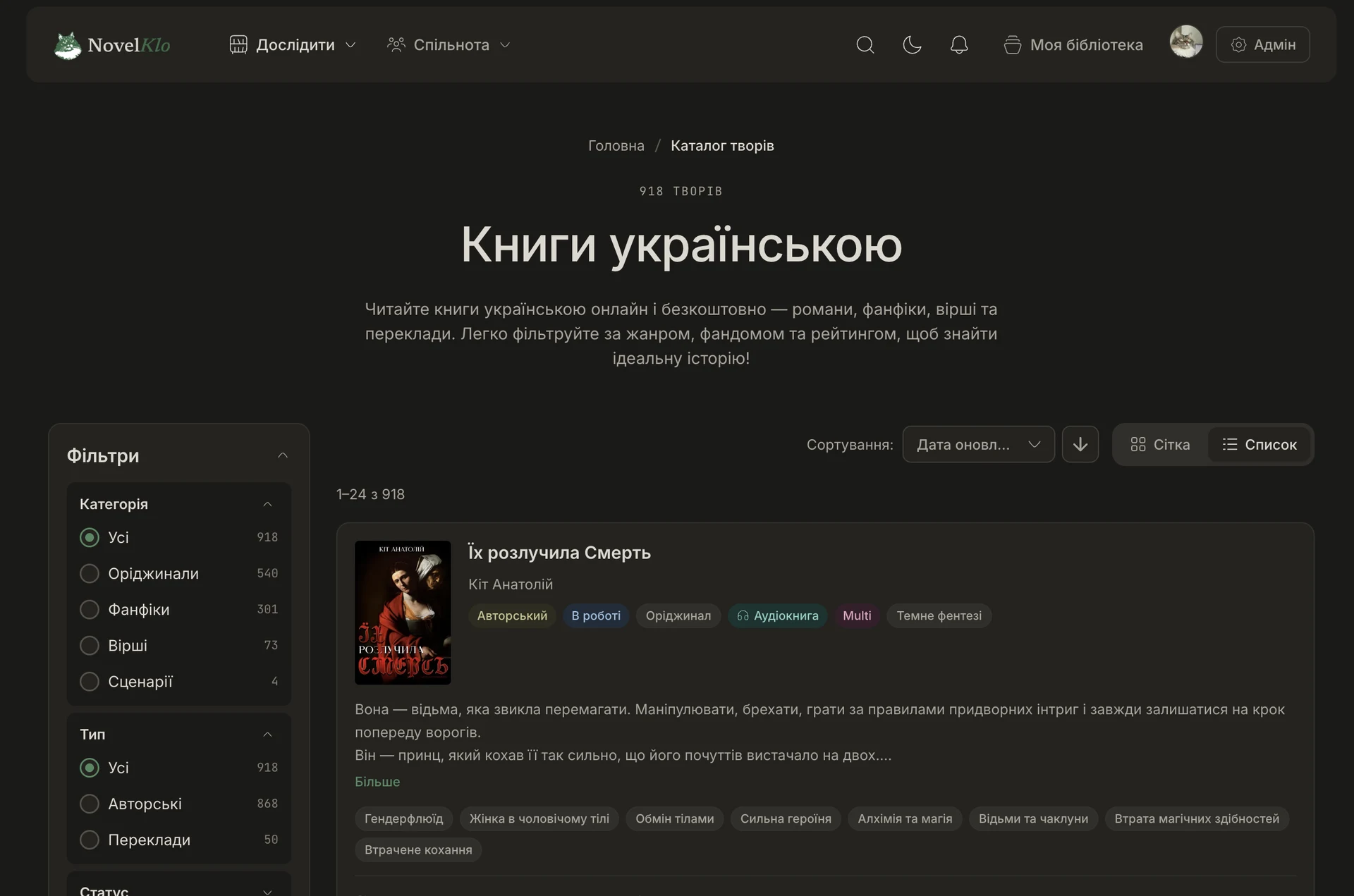Screen dimensions: 1354x896
Task: Collapse the Фільтри panel
Action: pos(283,455)
